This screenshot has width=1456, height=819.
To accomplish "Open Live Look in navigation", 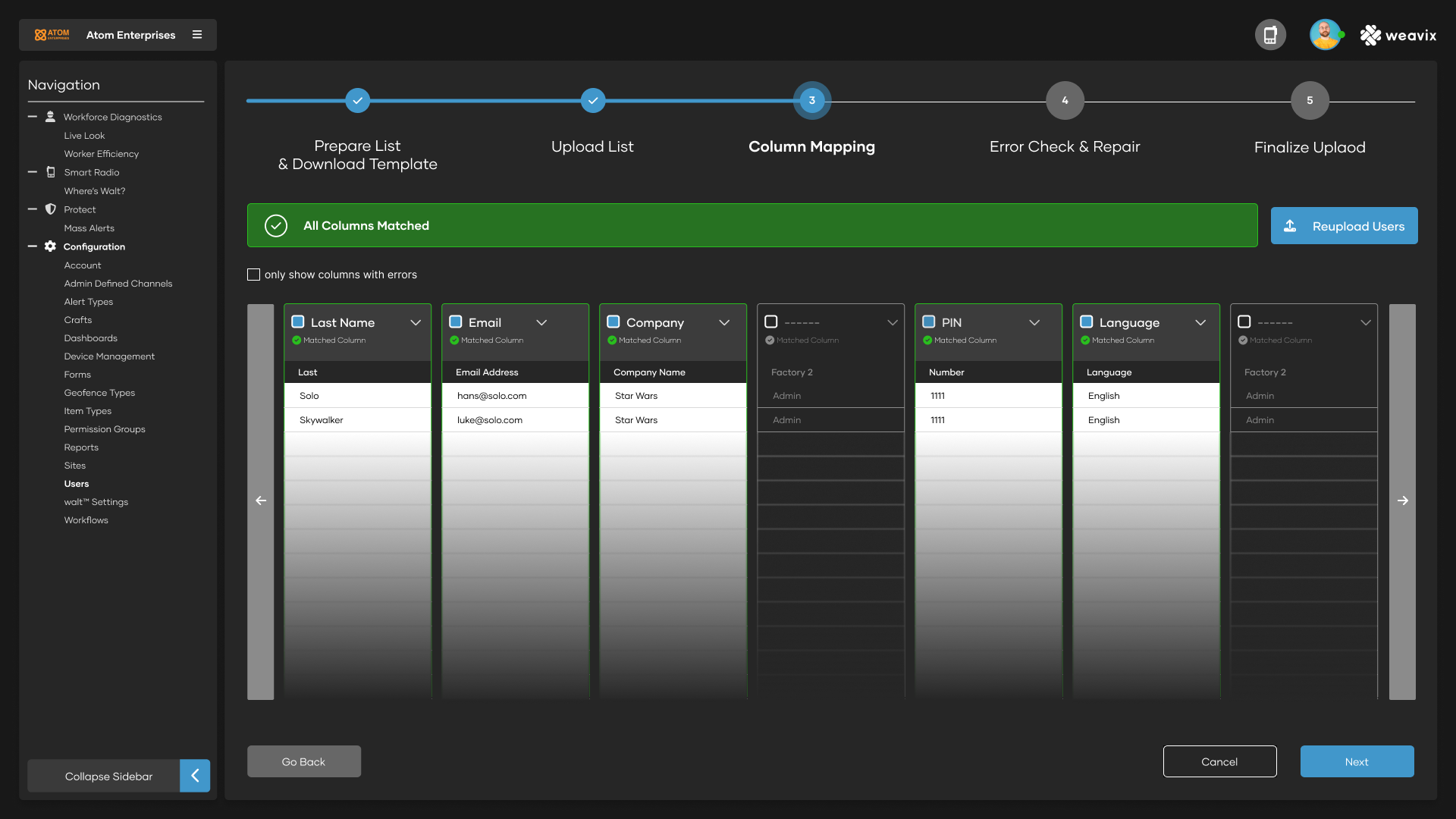I will (84, 136).
